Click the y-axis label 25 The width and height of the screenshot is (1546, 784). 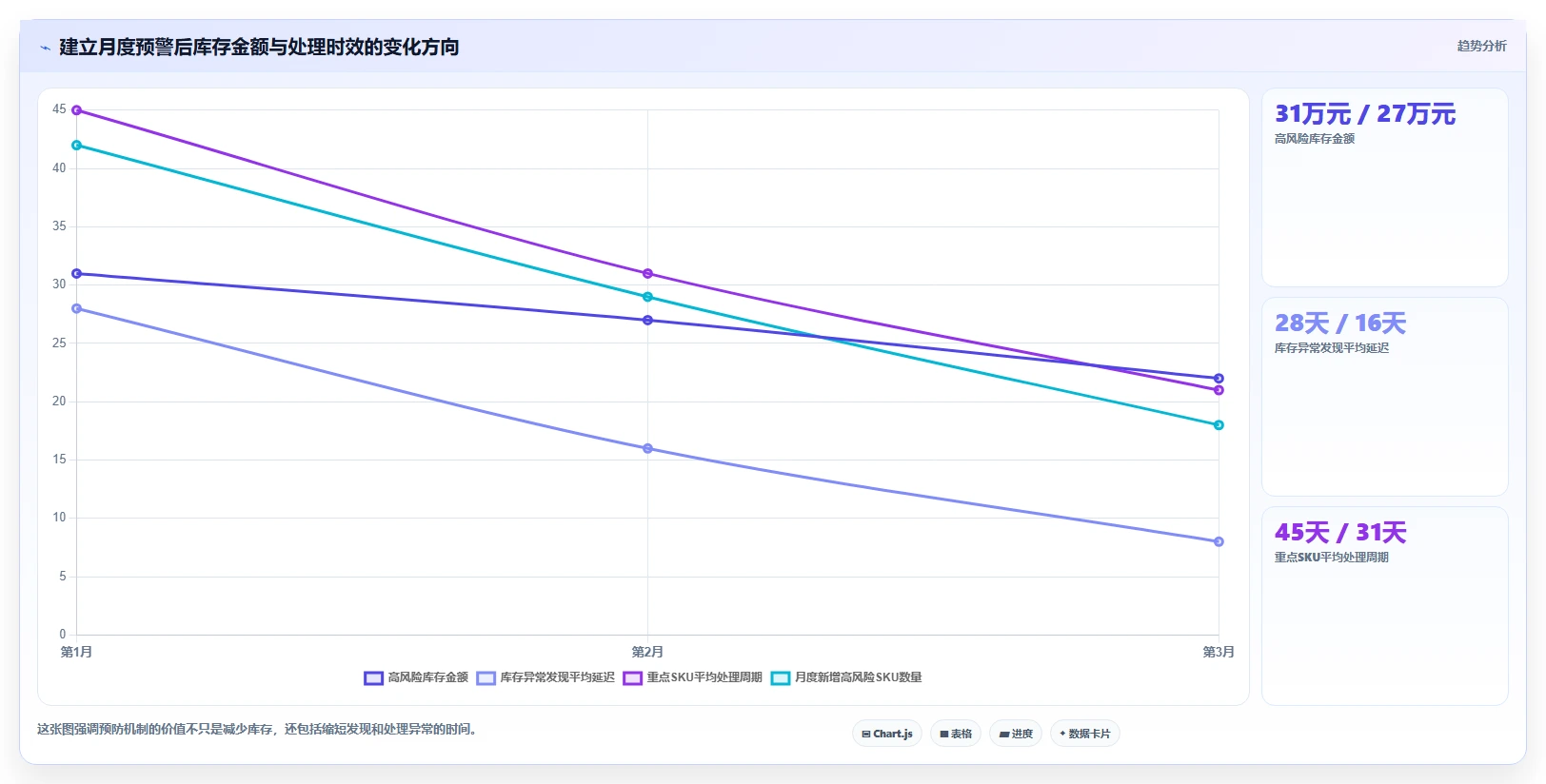click(59, 343)
